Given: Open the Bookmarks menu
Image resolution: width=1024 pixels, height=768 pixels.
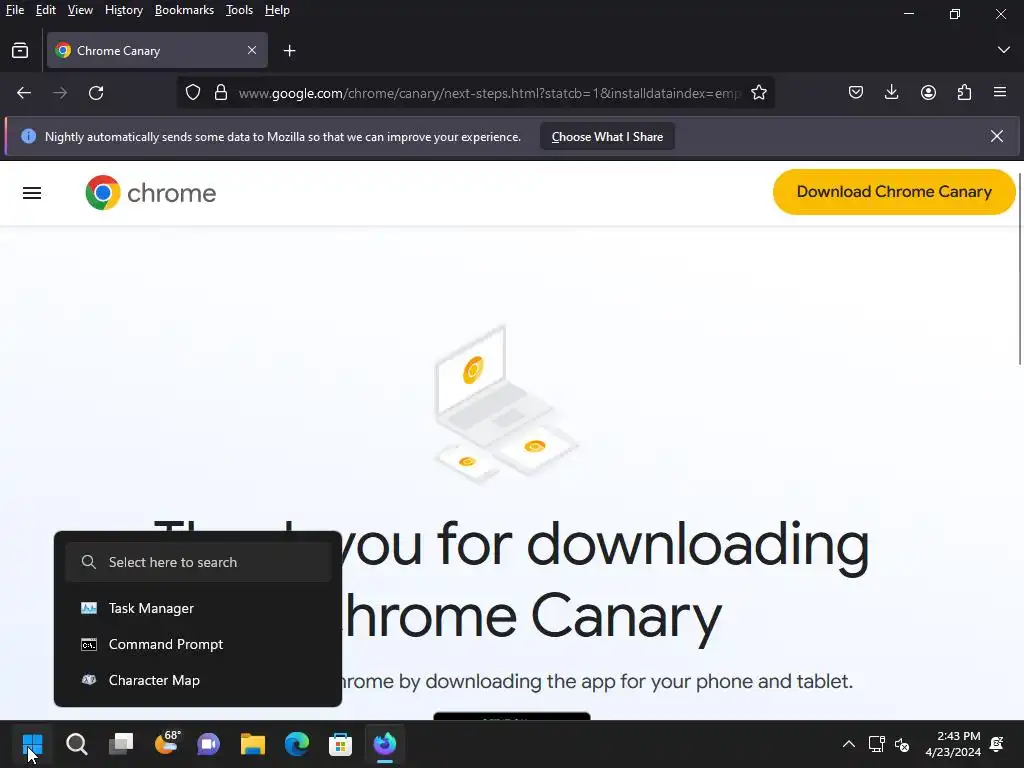Looking at the screenshot, I should [x=184, y=10].
